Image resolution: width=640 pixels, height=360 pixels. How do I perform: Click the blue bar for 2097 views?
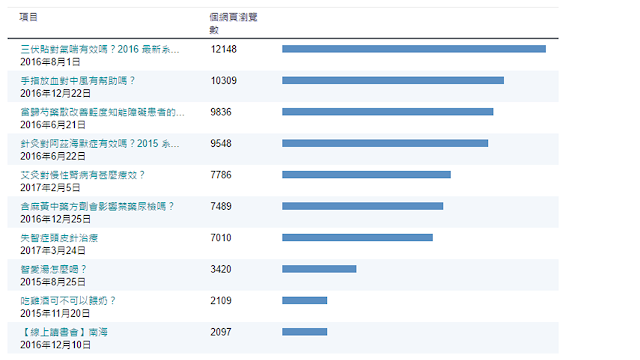pos(304,332)
